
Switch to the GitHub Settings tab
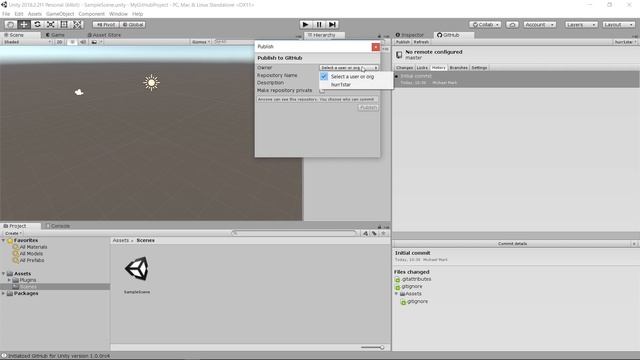[x=479, y=68]
